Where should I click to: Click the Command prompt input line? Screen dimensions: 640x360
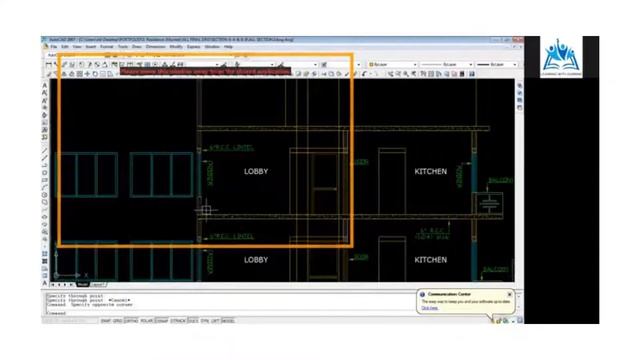(229, 313)
